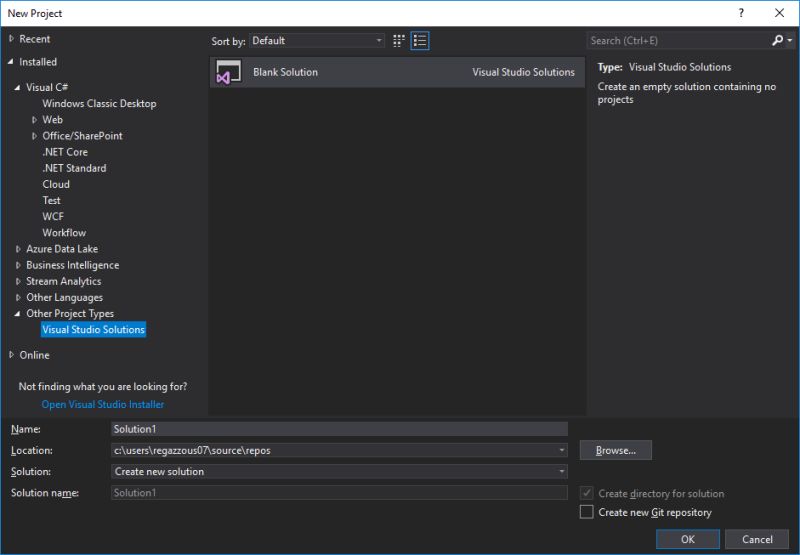Click the Blank Solution template icon

pyautogui.click(x=228, y=72)
